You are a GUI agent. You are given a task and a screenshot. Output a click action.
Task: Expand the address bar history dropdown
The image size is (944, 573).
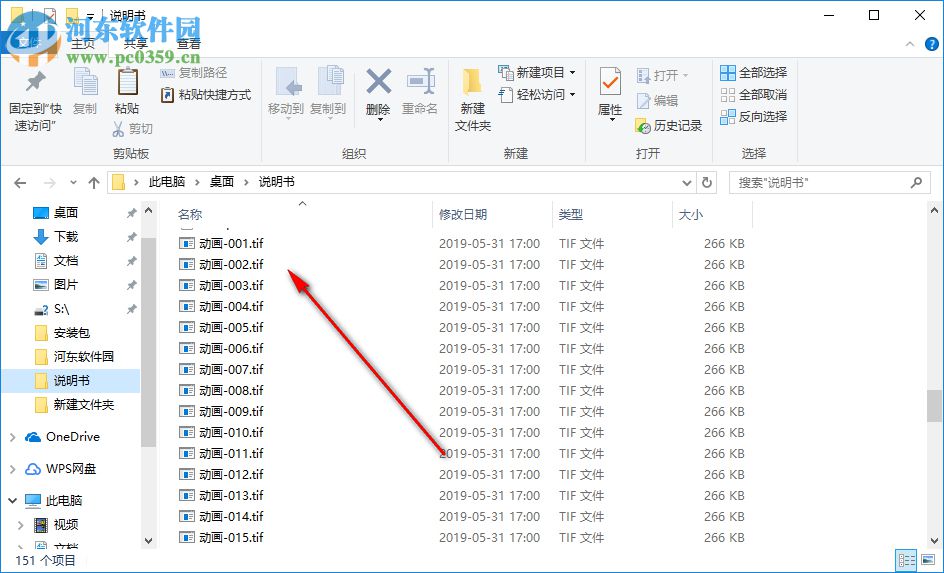686,182
